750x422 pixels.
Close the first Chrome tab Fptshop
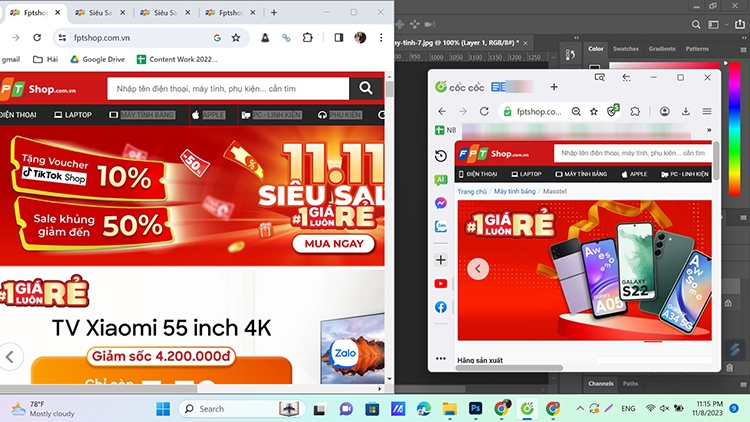[x=57, y=13]
